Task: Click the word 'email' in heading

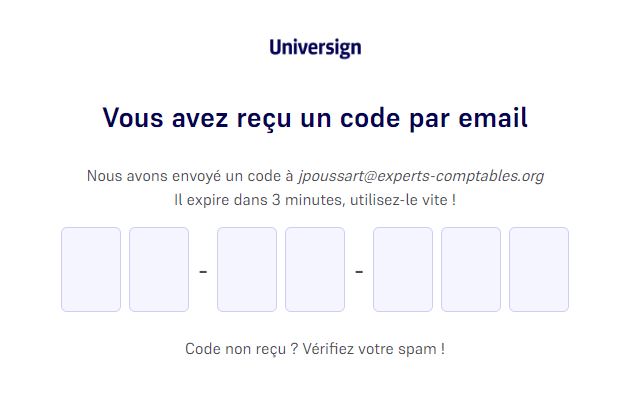Action: tap(493, 118)
